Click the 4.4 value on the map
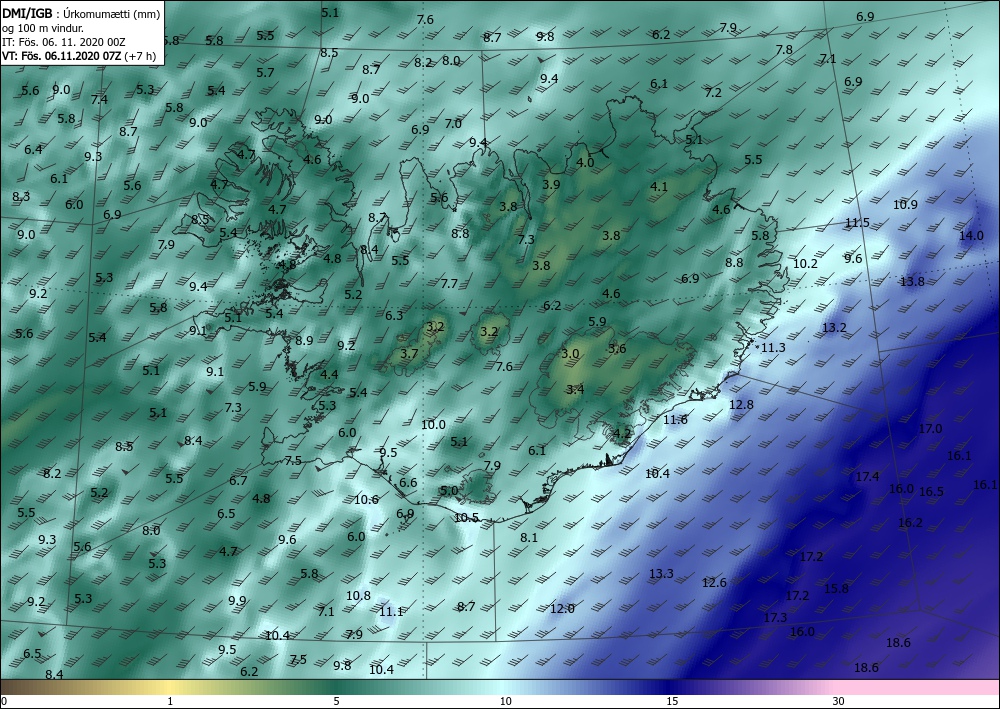 tap(329, 374)
